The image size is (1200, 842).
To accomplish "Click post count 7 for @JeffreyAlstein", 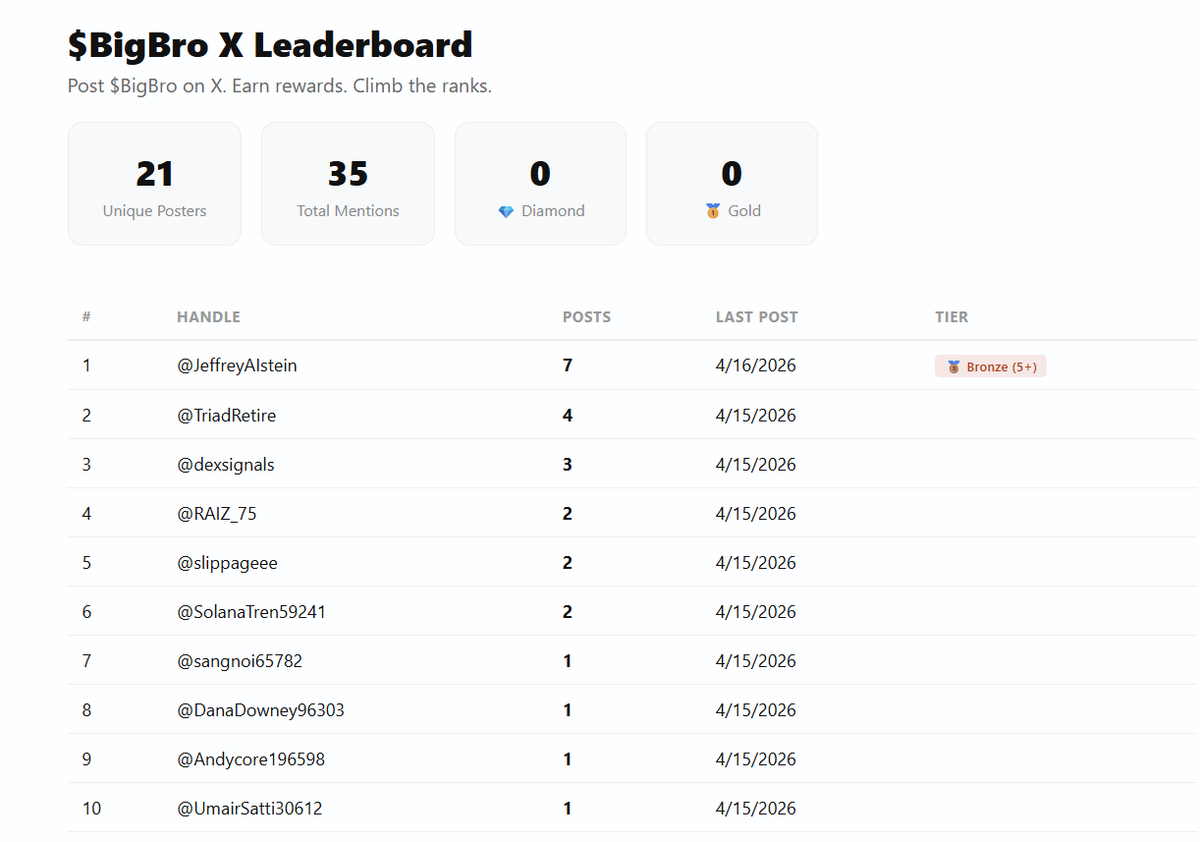I will point(567,366).
